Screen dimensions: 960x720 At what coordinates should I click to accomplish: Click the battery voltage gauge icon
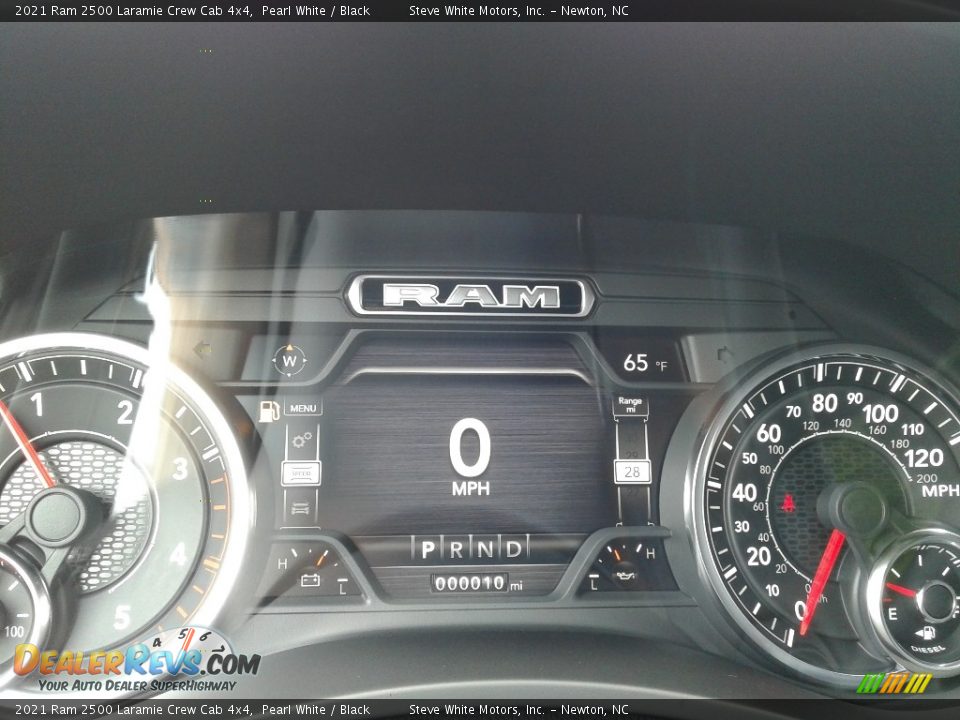(310, 579)
